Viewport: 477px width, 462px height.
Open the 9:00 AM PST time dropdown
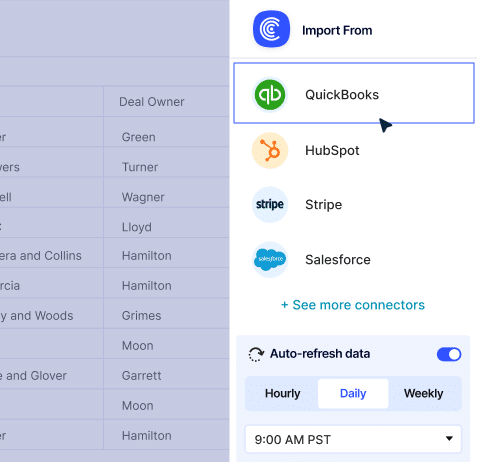pyautogui.click(x=353, y=439)
